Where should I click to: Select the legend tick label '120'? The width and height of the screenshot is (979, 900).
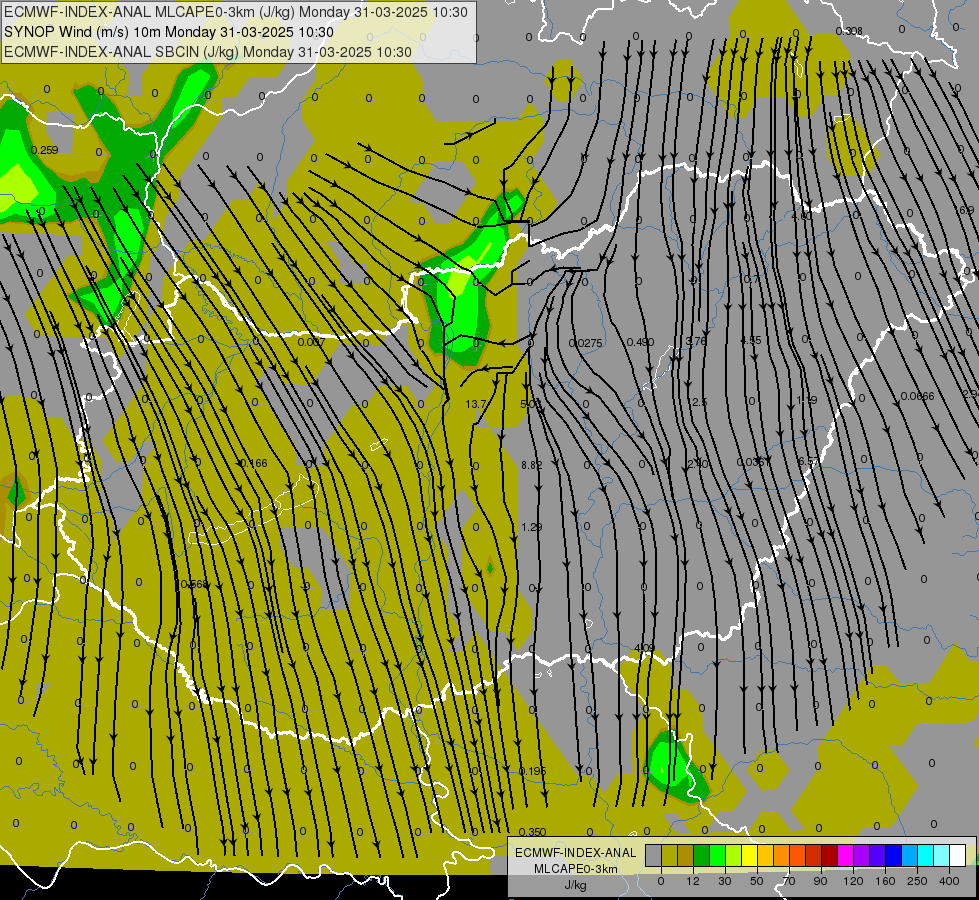click(853, 881)
